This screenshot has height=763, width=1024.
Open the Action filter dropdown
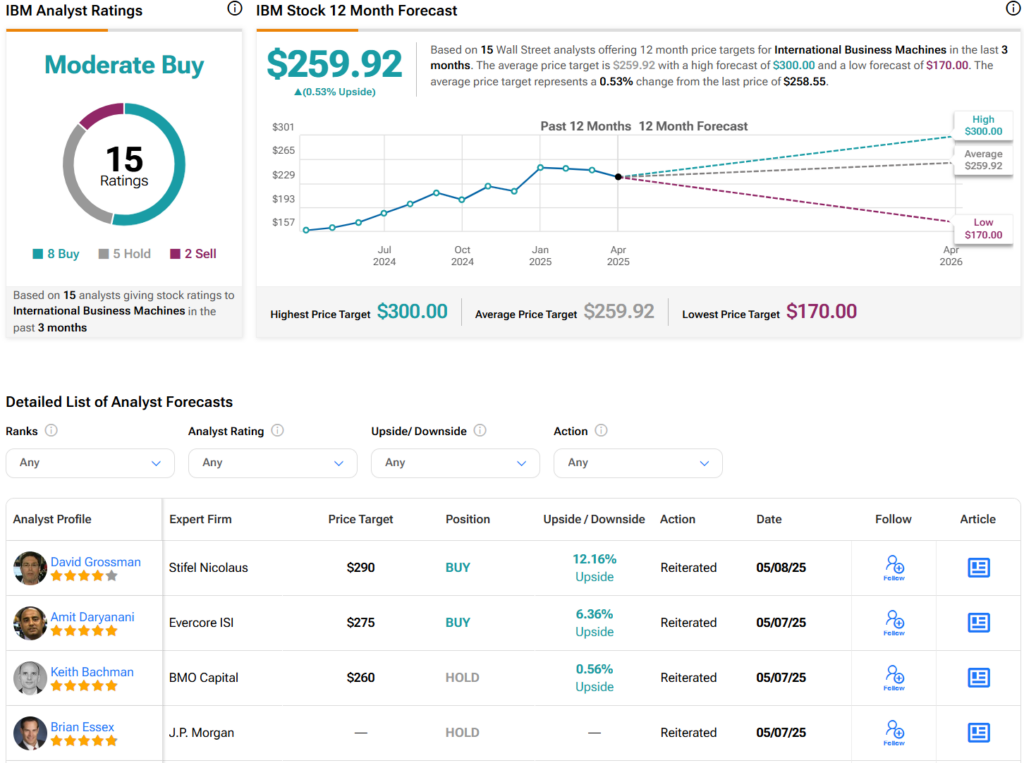coord(638,463)
